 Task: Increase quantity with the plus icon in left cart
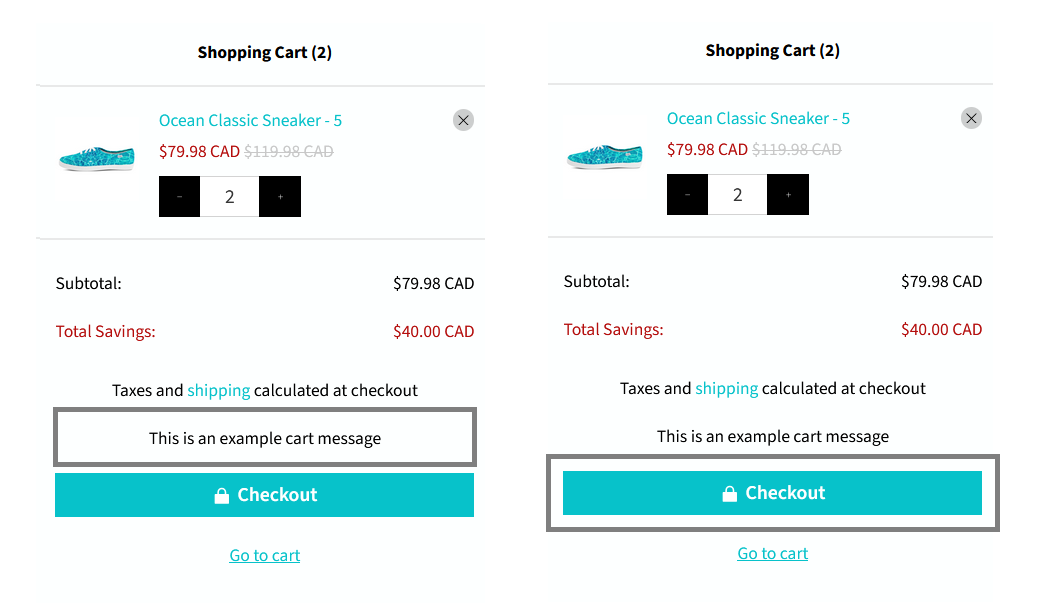tap(280, 196)
